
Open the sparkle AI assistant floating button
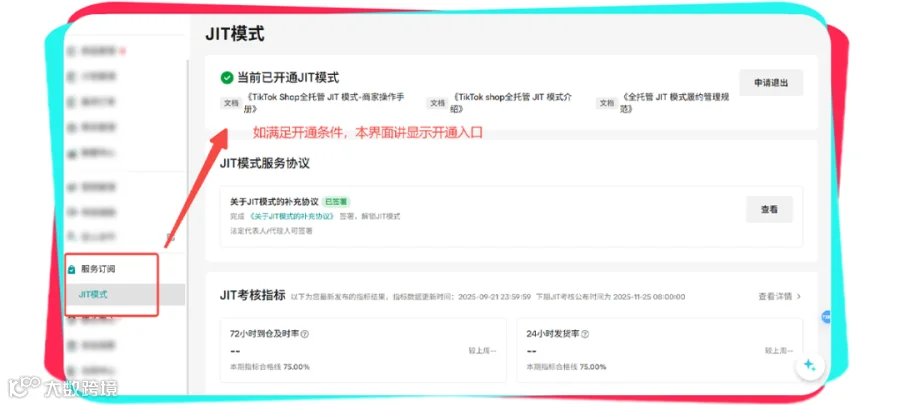click(810, 365)
